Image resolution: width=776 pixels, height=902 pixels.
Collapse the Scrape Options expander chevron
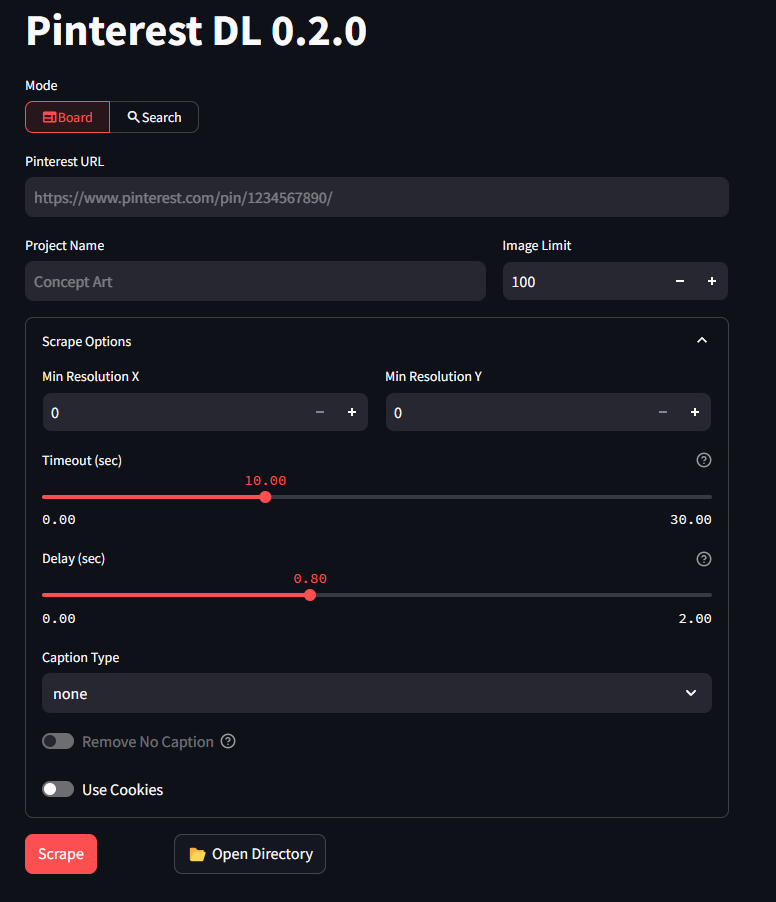[702, 341]
